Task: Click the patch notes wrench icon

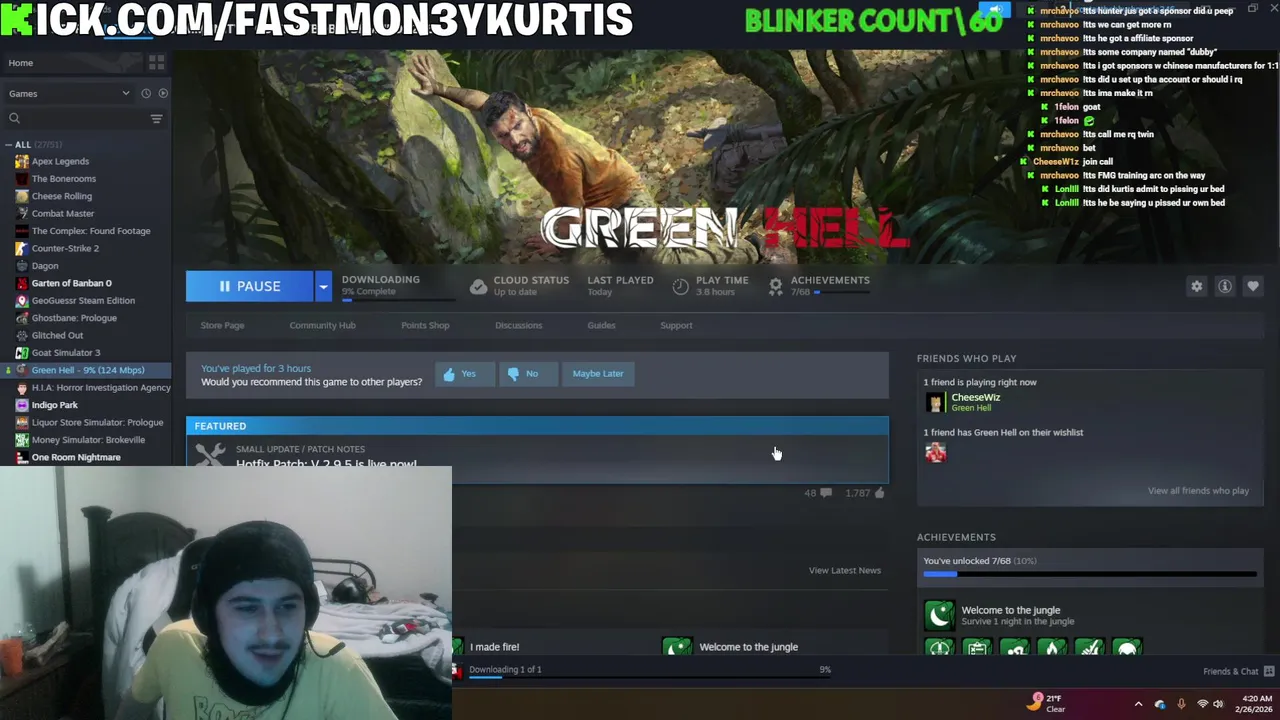Action: click(x=210, y=454)
